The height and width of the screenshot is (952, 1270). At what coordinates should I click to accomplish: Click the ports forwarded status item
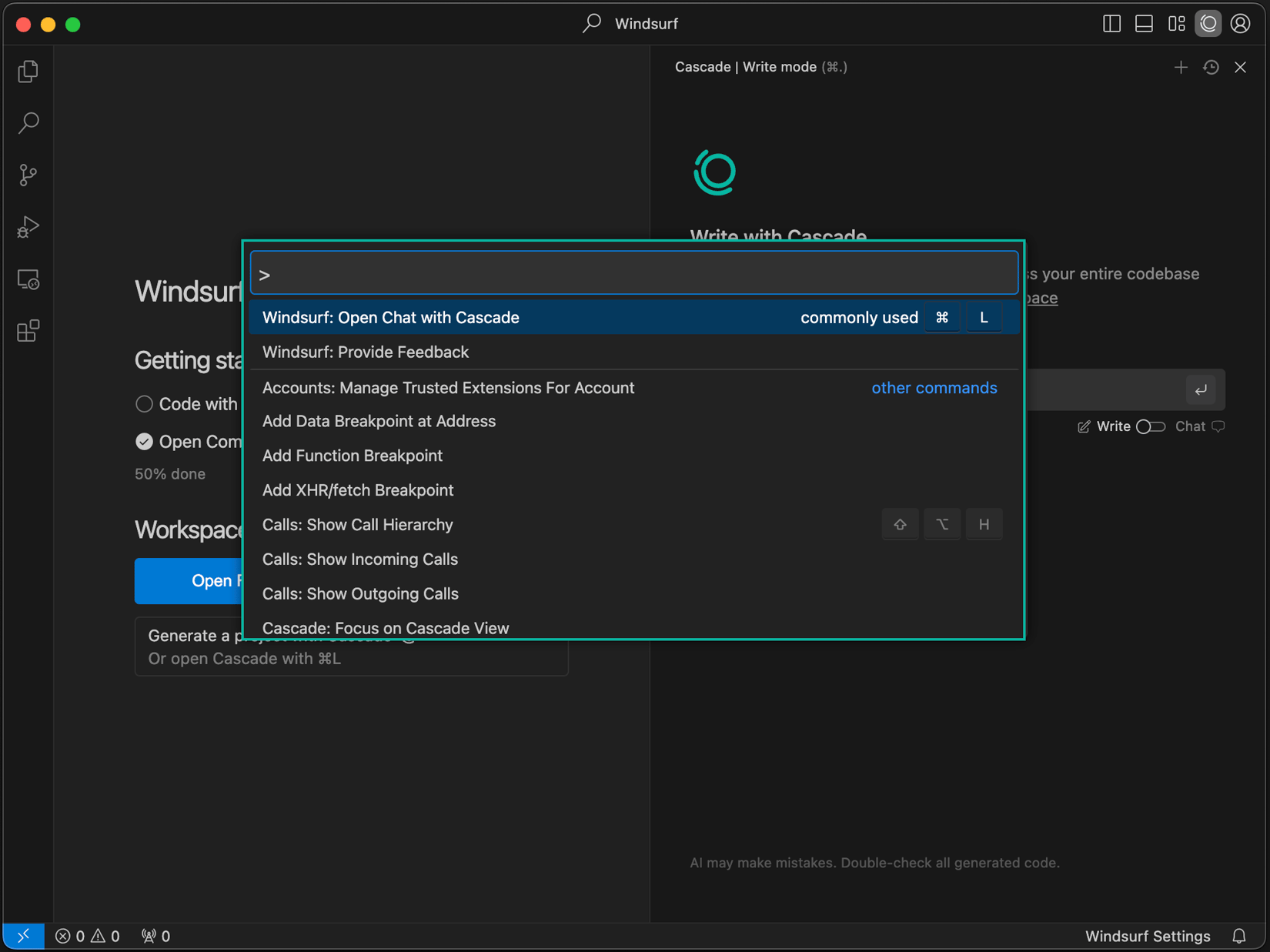point(155,936)
